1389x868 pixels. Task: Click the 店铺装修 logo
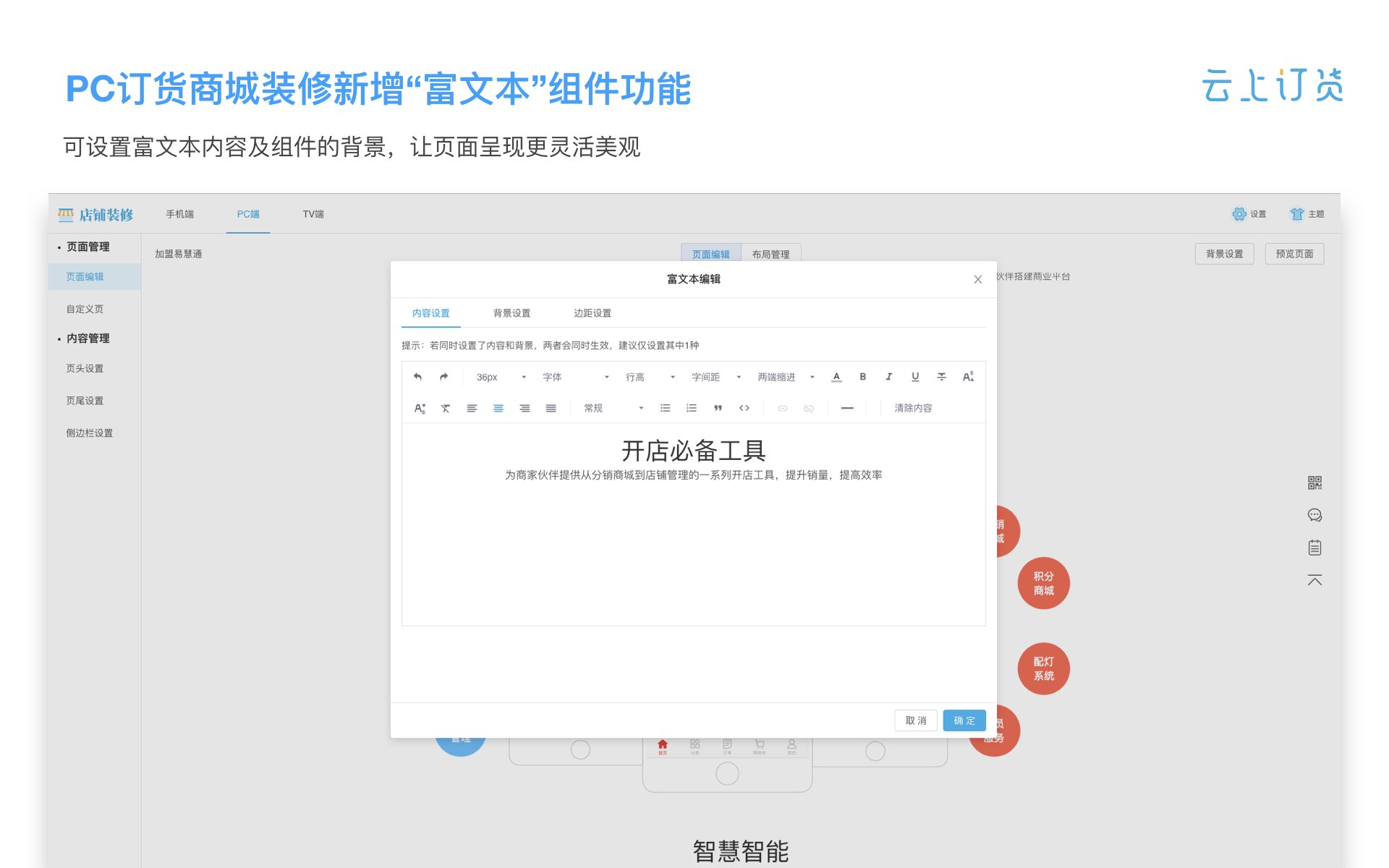click(x=95, y=215)
